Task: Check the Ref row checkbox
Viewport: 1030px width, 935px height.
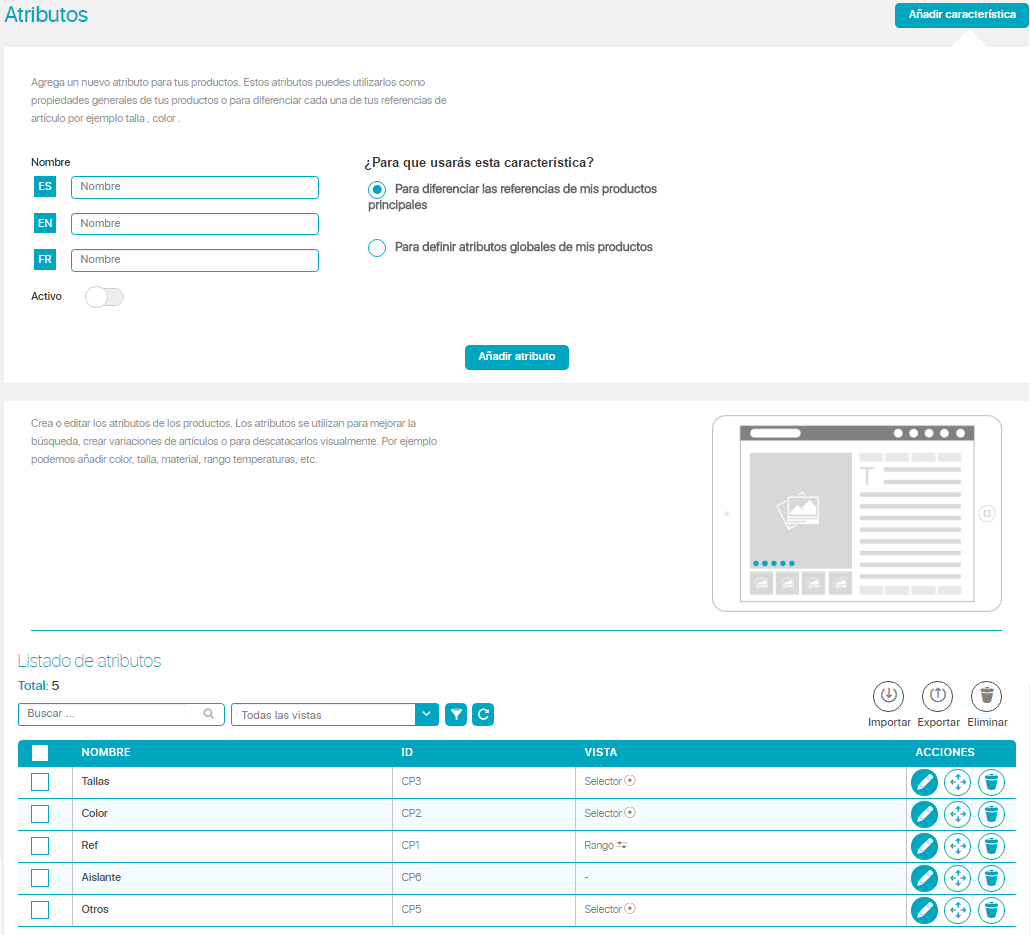Action: coord(40,846)
